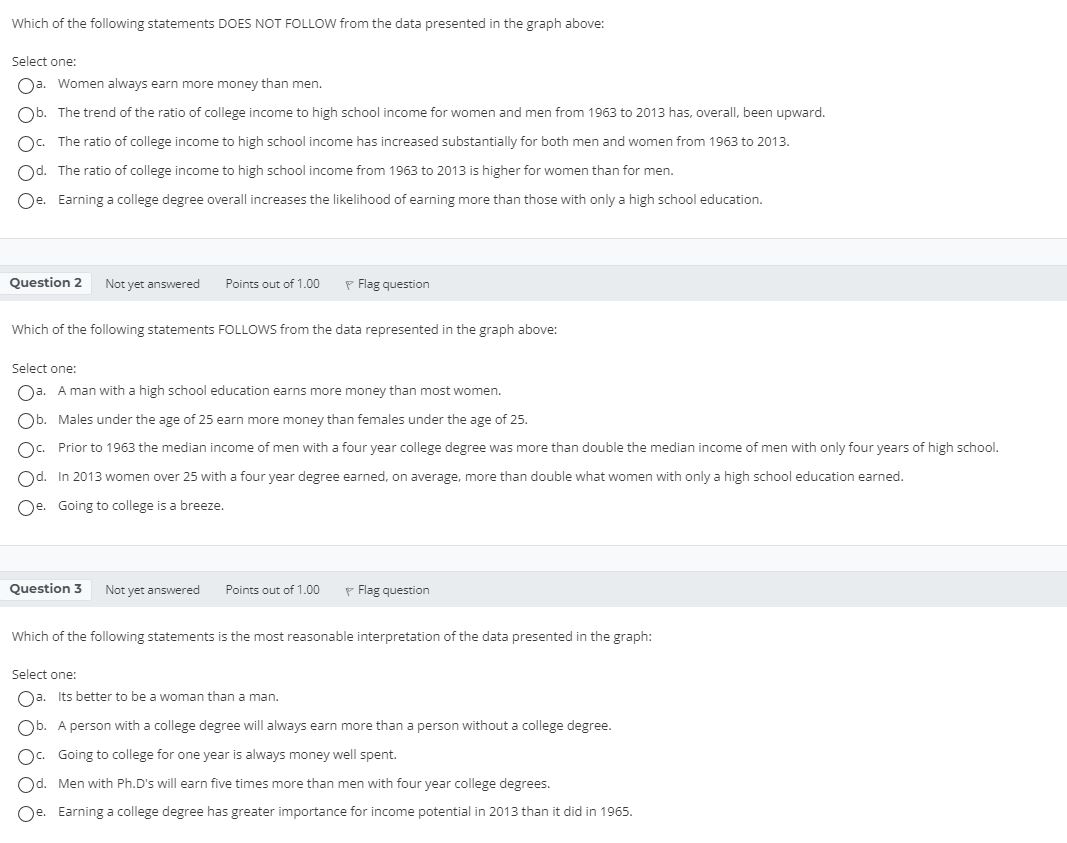Click the Flag question link under Question 3
1067x843 pixels.
(x=393, y=590)
